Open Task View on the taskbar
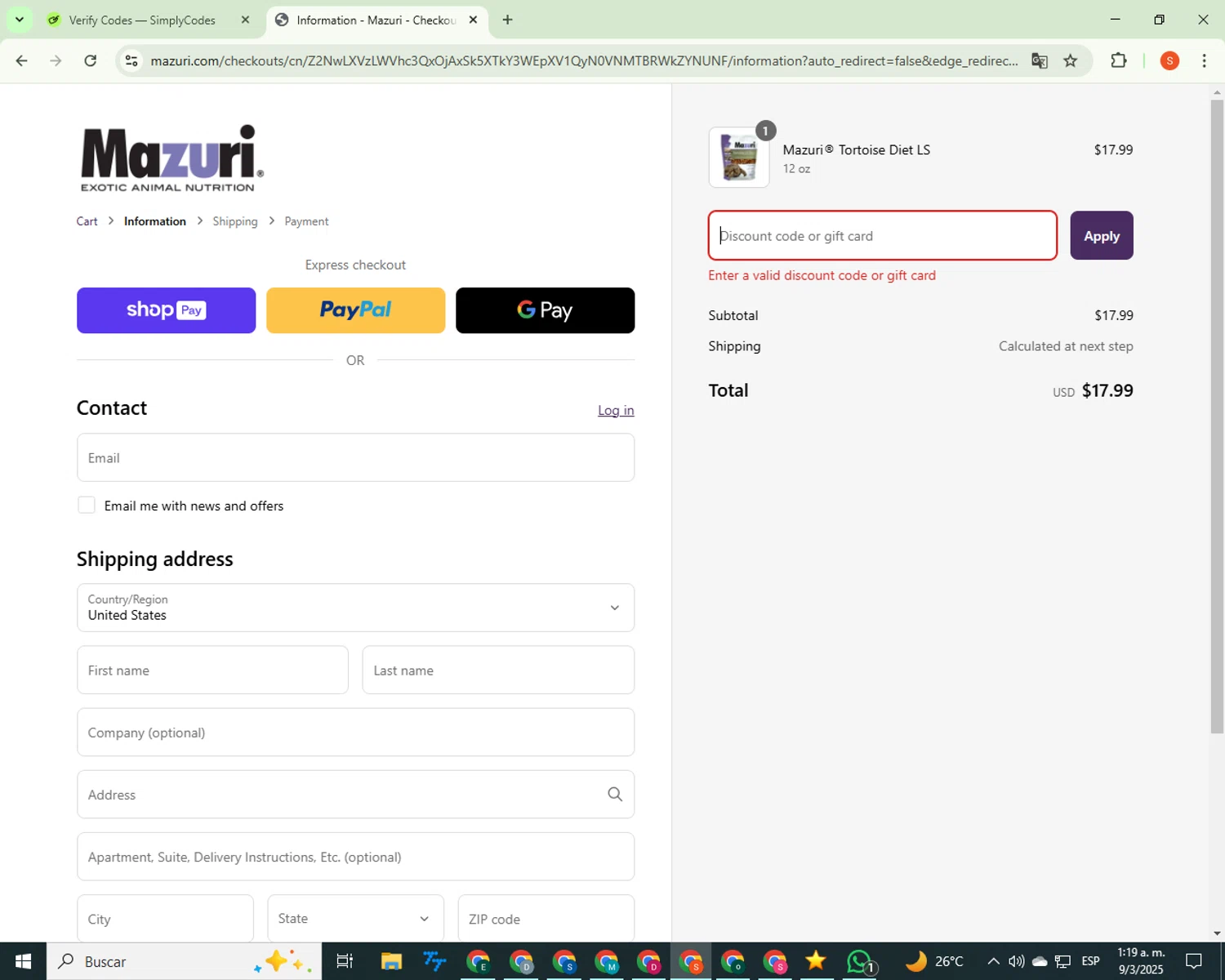The image size is (1225, 980). tap(345, 961)
